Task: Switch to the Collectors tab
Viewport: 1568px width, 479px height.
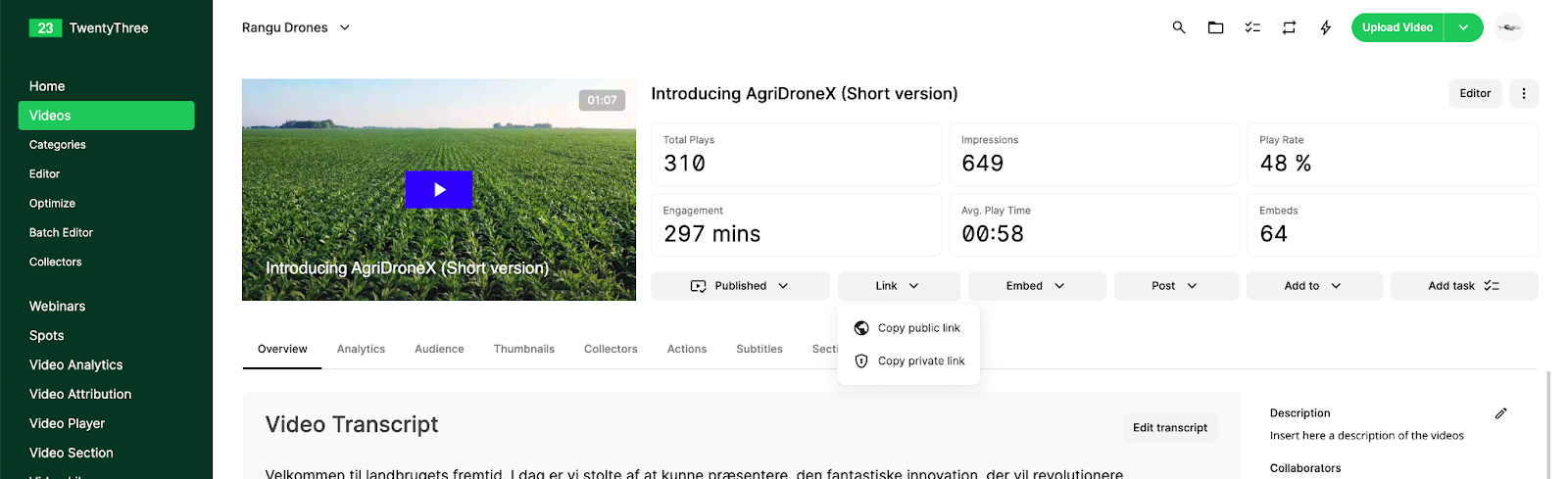Action: click(x=611, y=350)
